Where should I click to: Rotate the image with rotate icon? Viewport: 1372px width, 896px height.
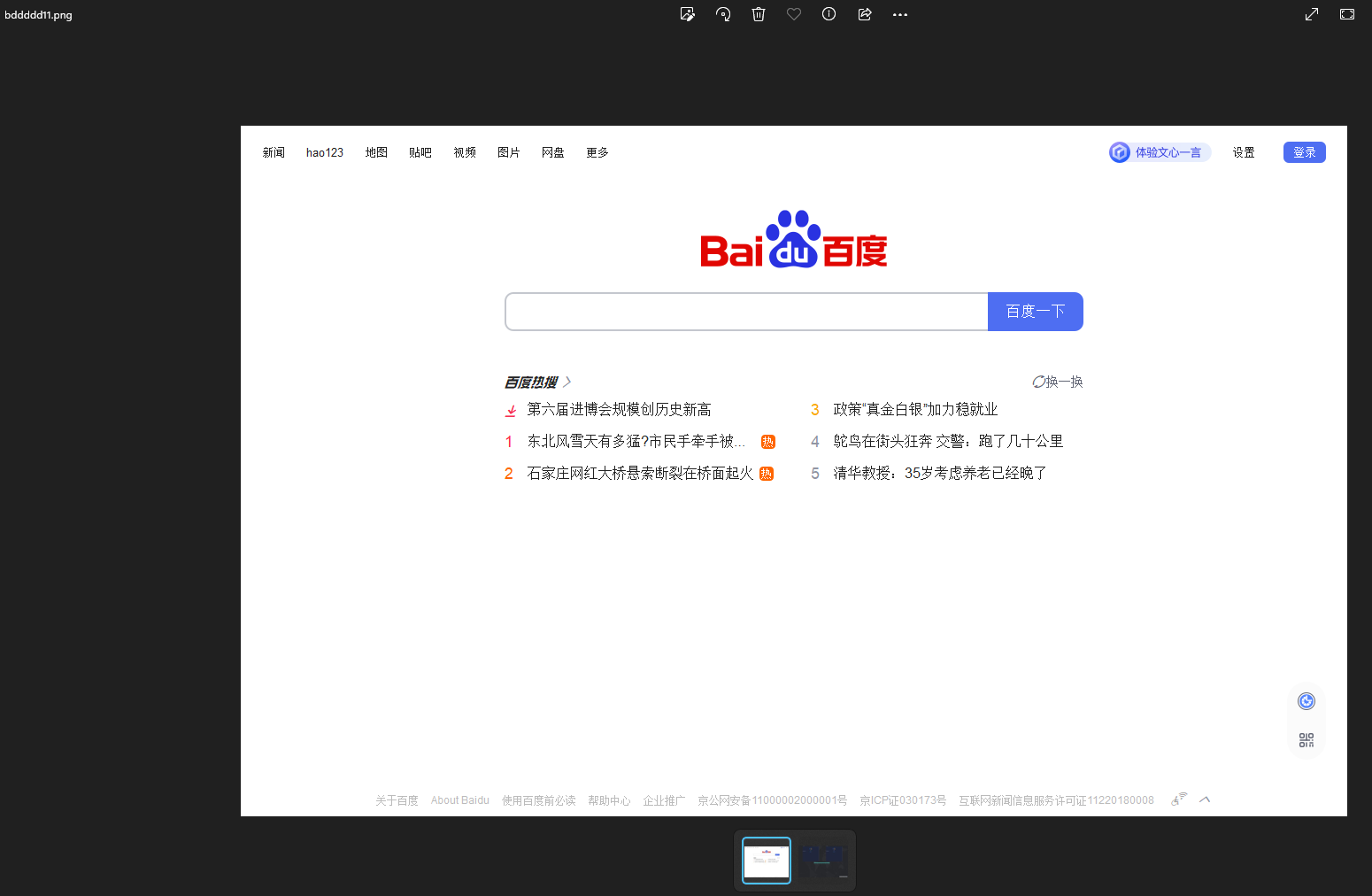723,14
